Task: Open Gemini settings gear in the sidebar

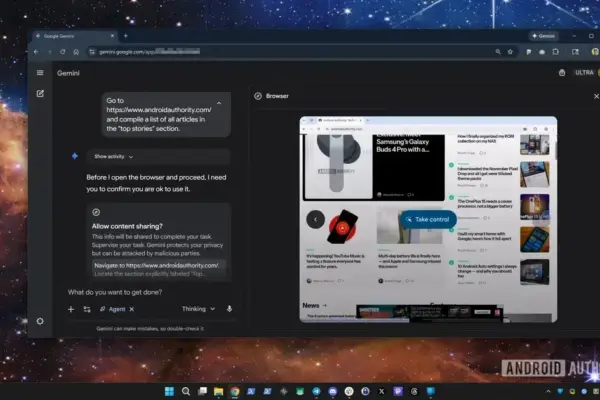Action: pos(40,321)
